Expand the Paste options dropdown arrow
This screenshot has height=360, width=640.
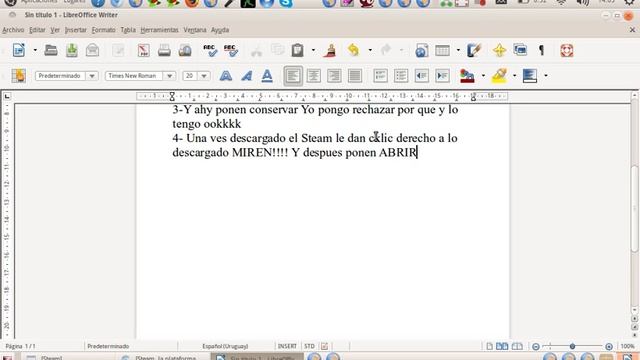pos(313,50)
